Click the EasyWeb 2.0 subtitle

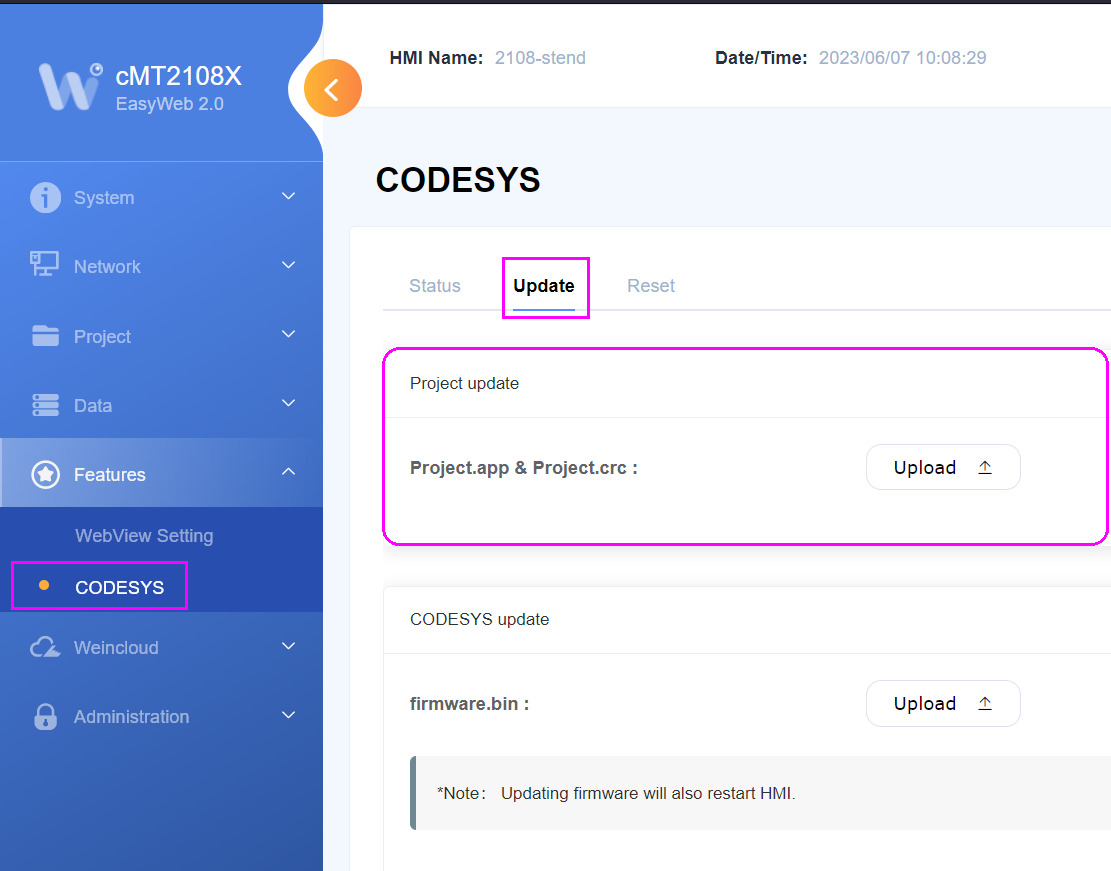[169, 104]
